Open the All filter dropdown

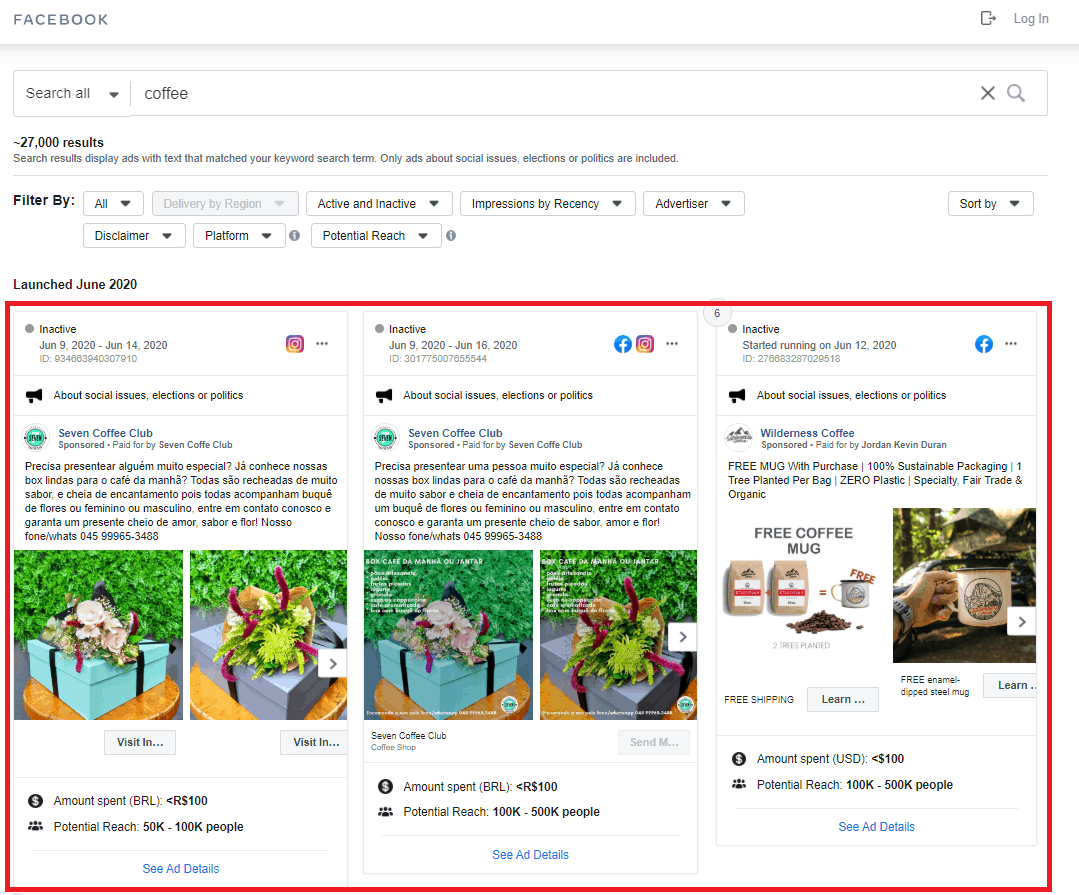(x=113, y=204)
